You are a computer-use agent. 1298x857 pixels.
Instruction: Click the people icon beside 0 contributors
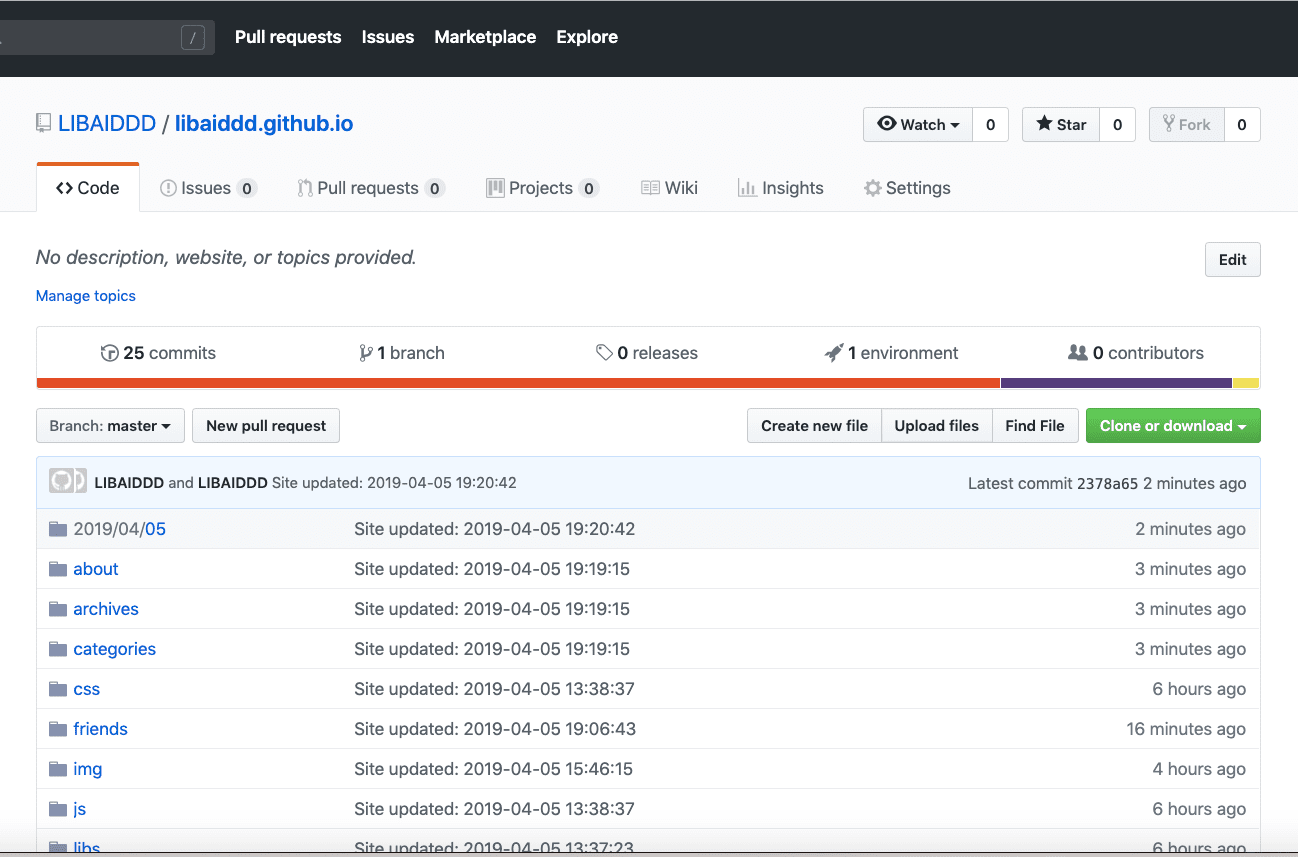click(x=1078, y=353)
